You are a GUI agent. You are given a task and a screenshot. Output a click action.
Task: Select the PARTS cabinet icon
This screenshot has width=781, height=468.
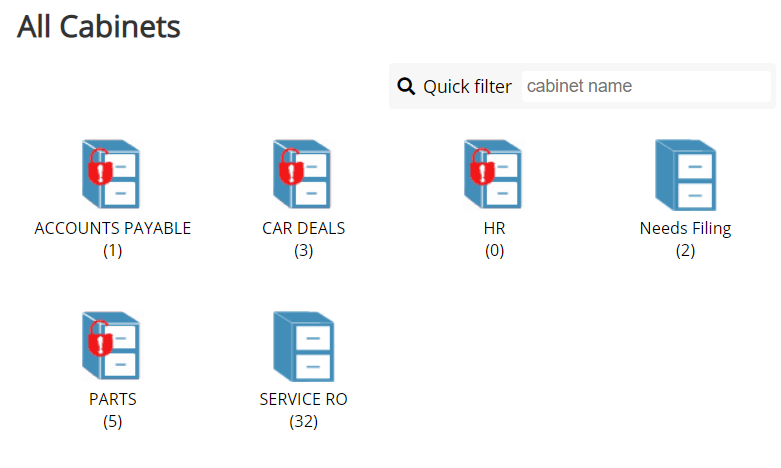pos(111,346)
